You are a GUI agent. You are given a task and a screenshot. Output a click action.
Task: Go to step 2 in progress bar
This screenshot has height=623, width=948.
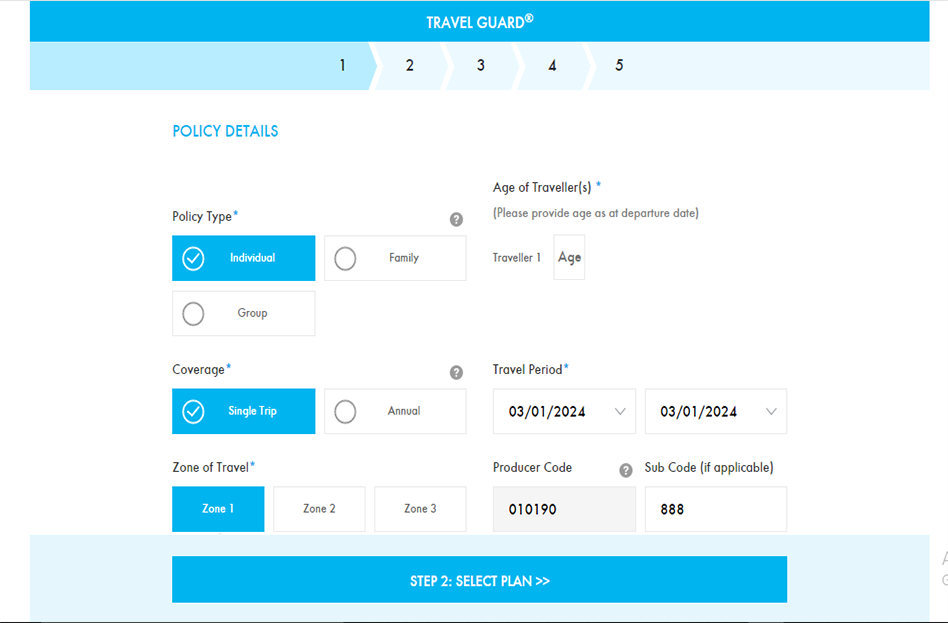[410, 65]
